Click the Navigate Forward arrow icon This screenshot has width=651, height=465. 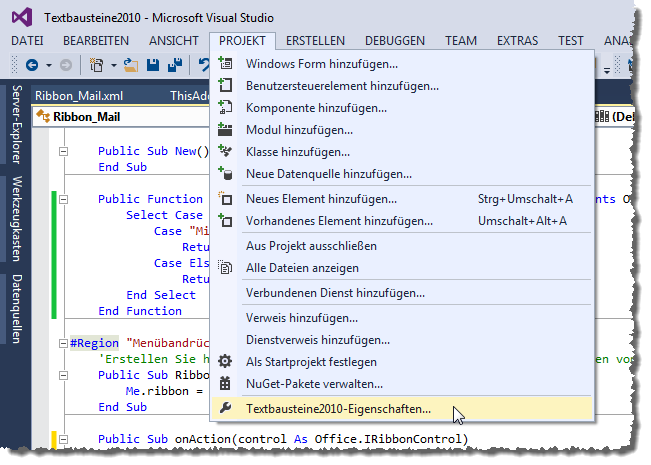click(x=66, y=65)
